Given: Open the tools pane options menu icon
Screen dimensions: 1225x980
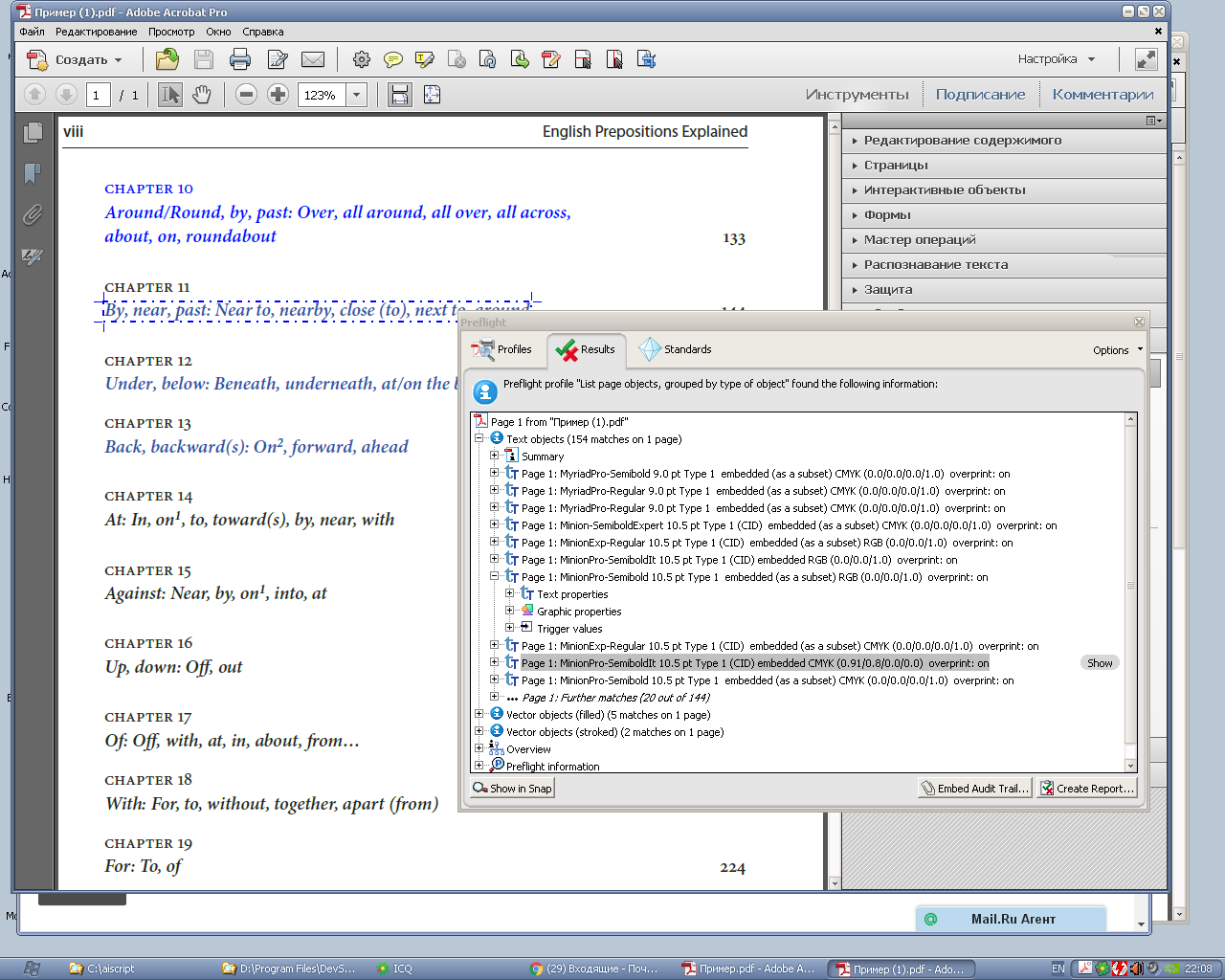Looking at the screenshot, I should point(1154,121).
